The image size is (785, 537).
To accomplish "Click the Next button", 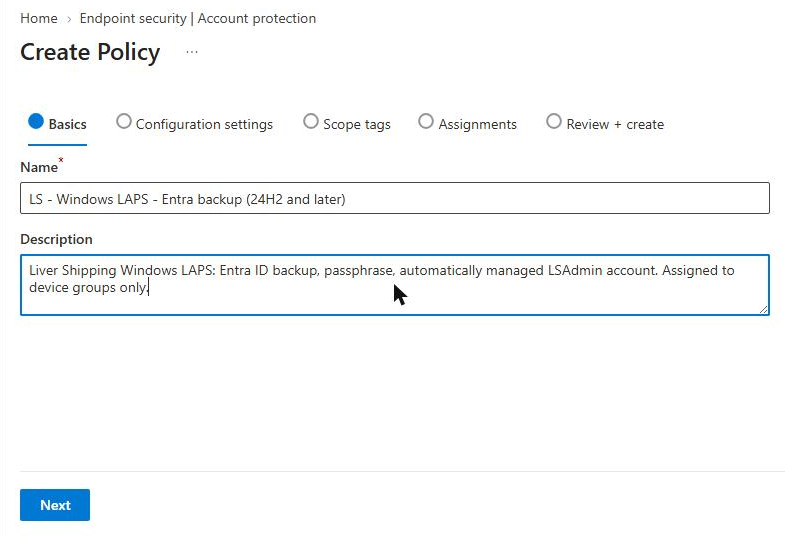I will pos(55,505).
